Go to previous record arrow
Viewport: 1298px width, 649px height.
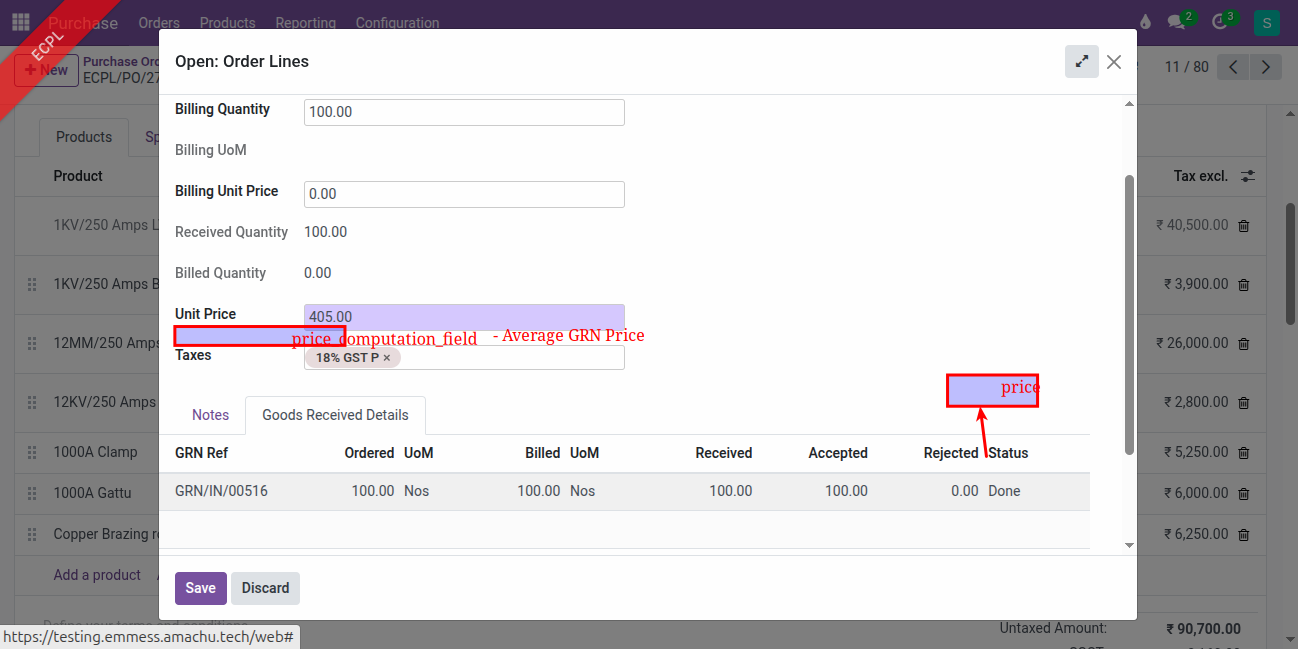(1234, 67)
